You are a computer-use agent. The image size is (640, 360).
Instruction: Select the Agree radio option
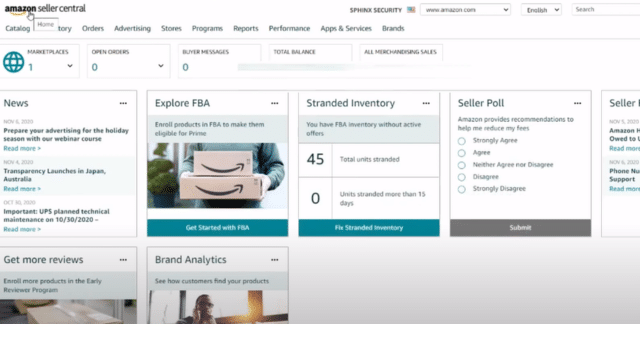462,153
